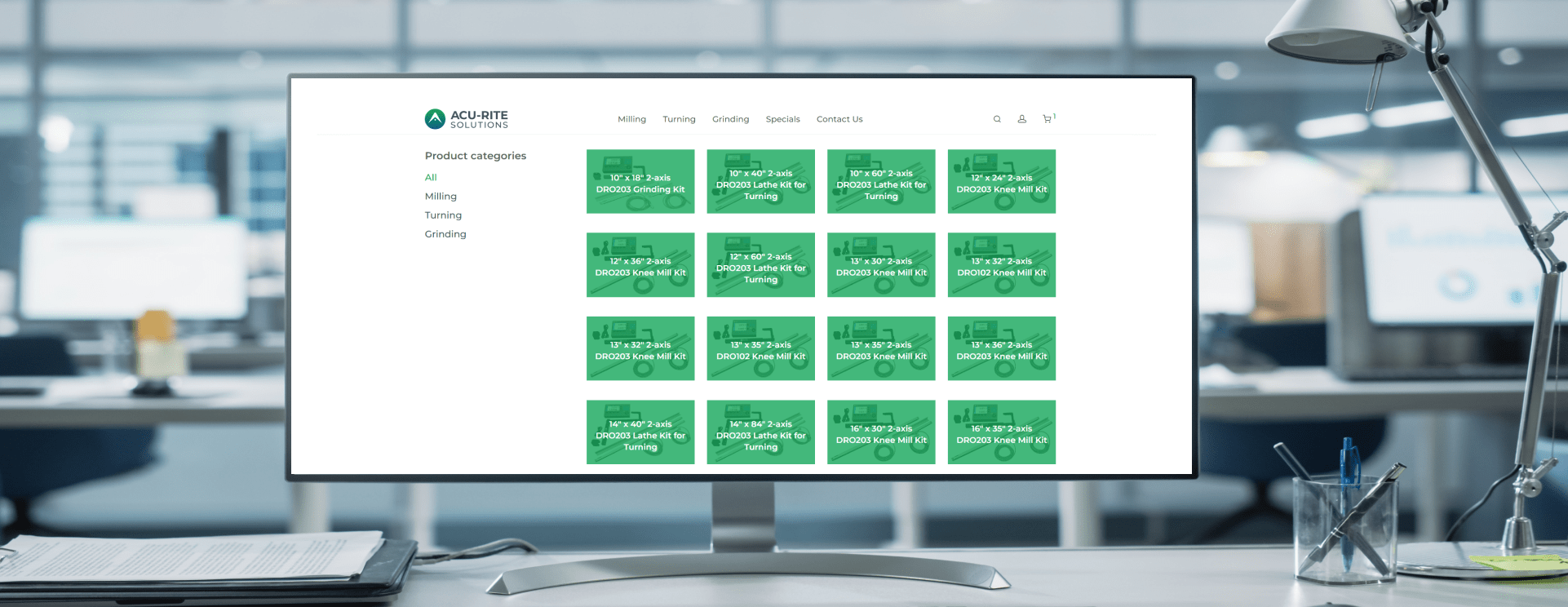1568x607 pixels.
Task: Filter by Milling in product categories
Action: (x=441, y=197)
